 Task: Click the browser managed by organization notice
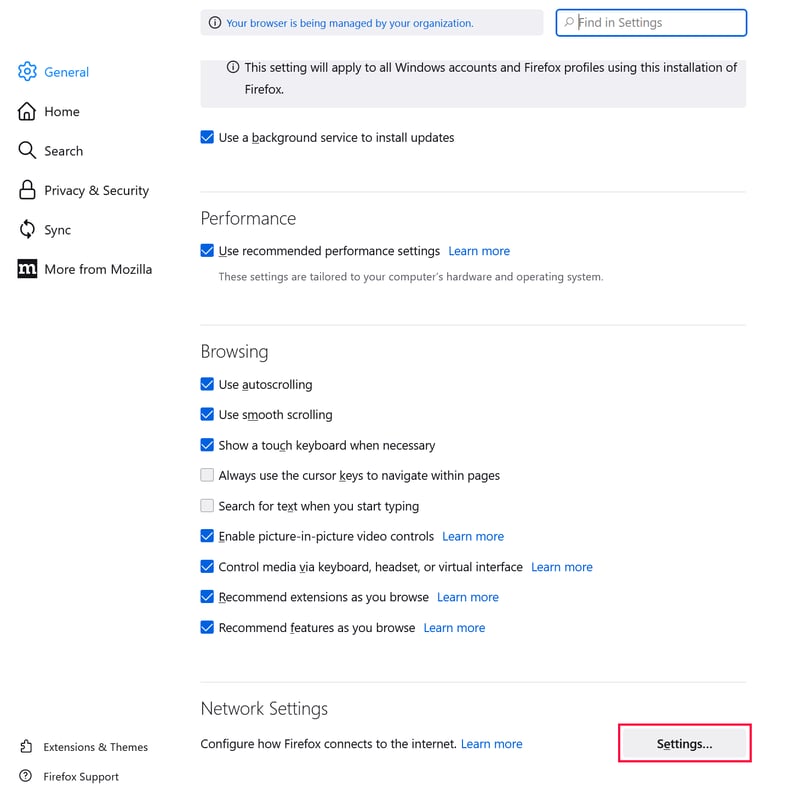click(x=349, y=23)
